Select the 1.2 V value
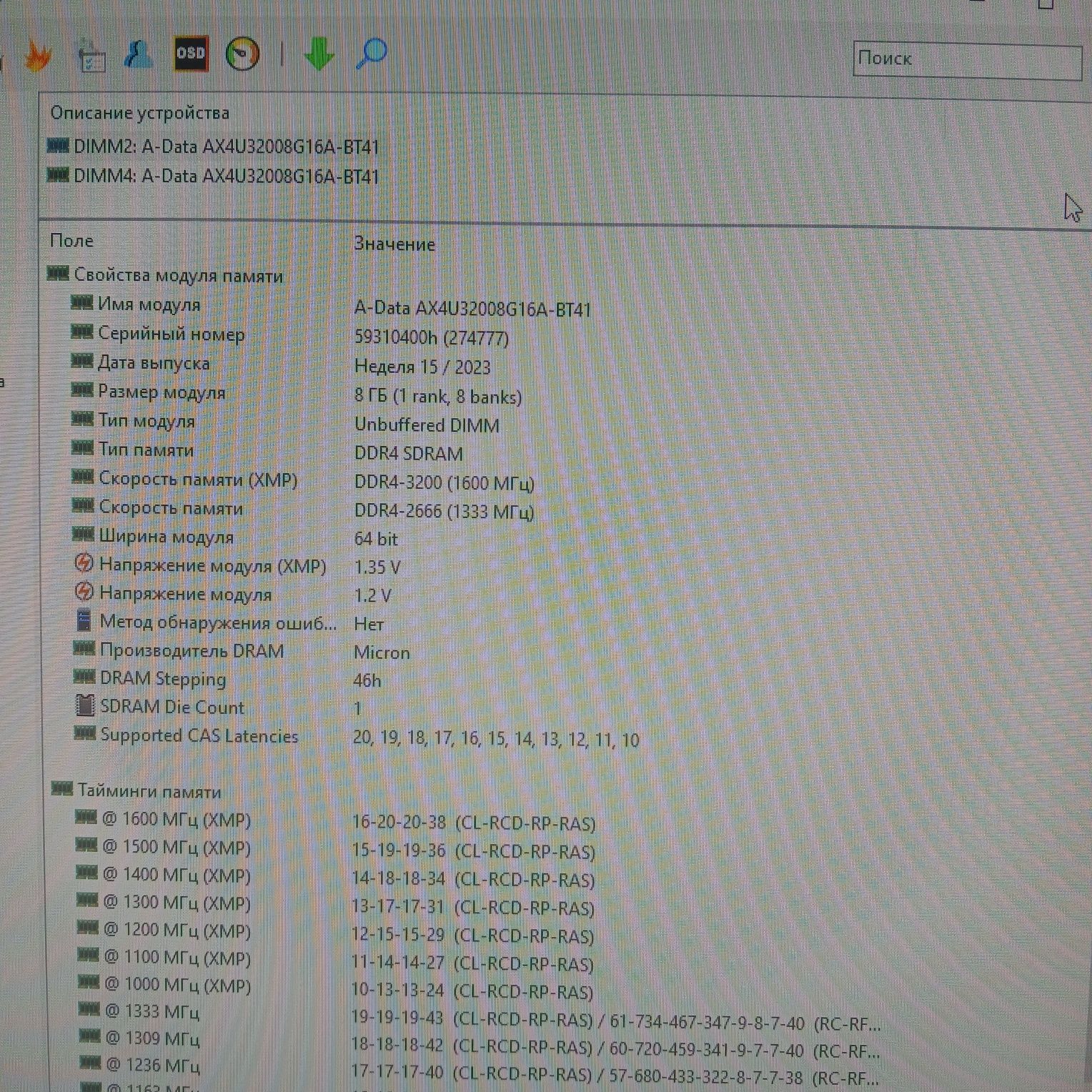The image size is (1092, 1092). pyautogui.click(x=373, y=596)
